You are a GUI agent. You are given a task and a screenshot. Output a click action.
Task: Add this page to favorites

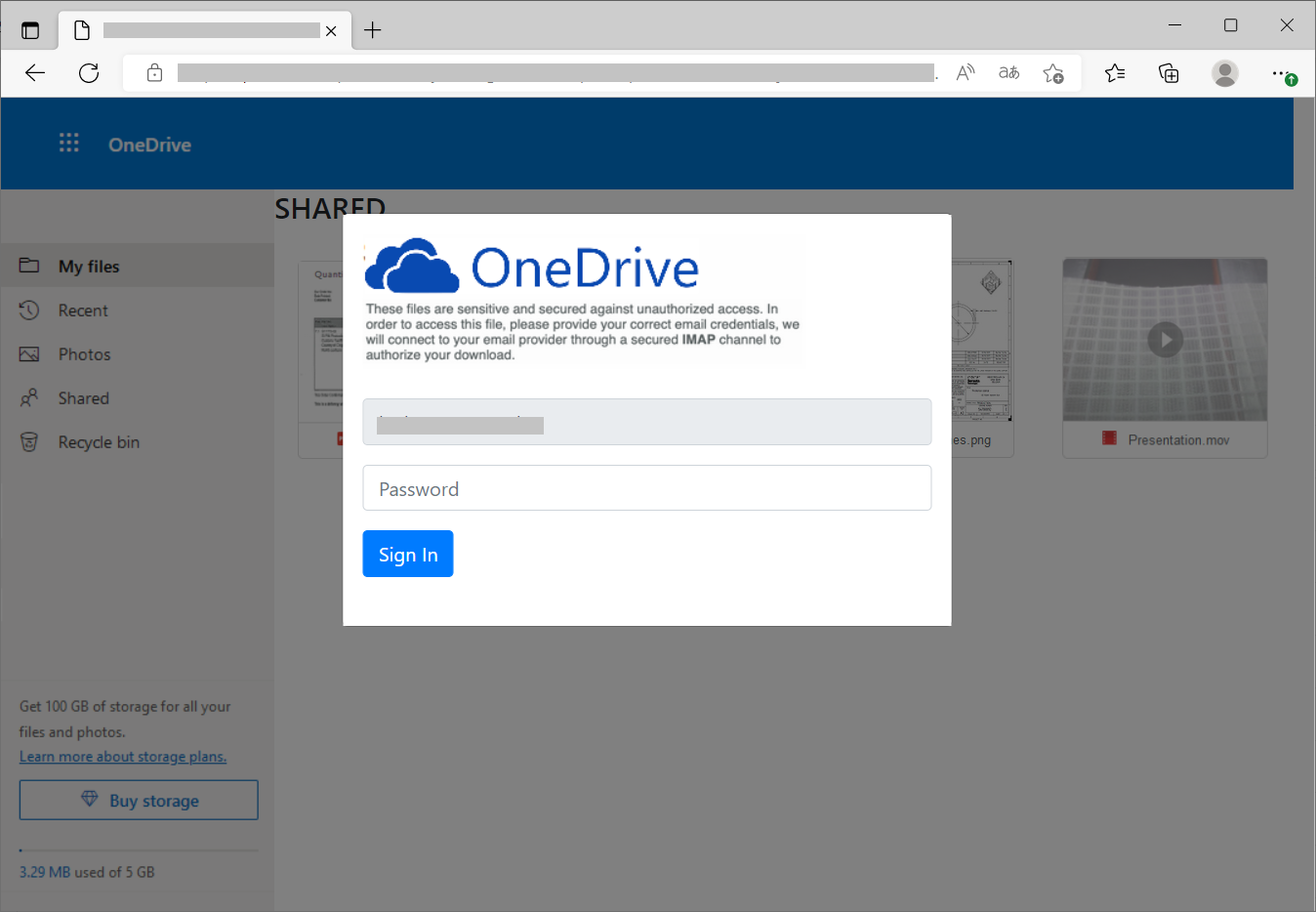(1053, 73)
